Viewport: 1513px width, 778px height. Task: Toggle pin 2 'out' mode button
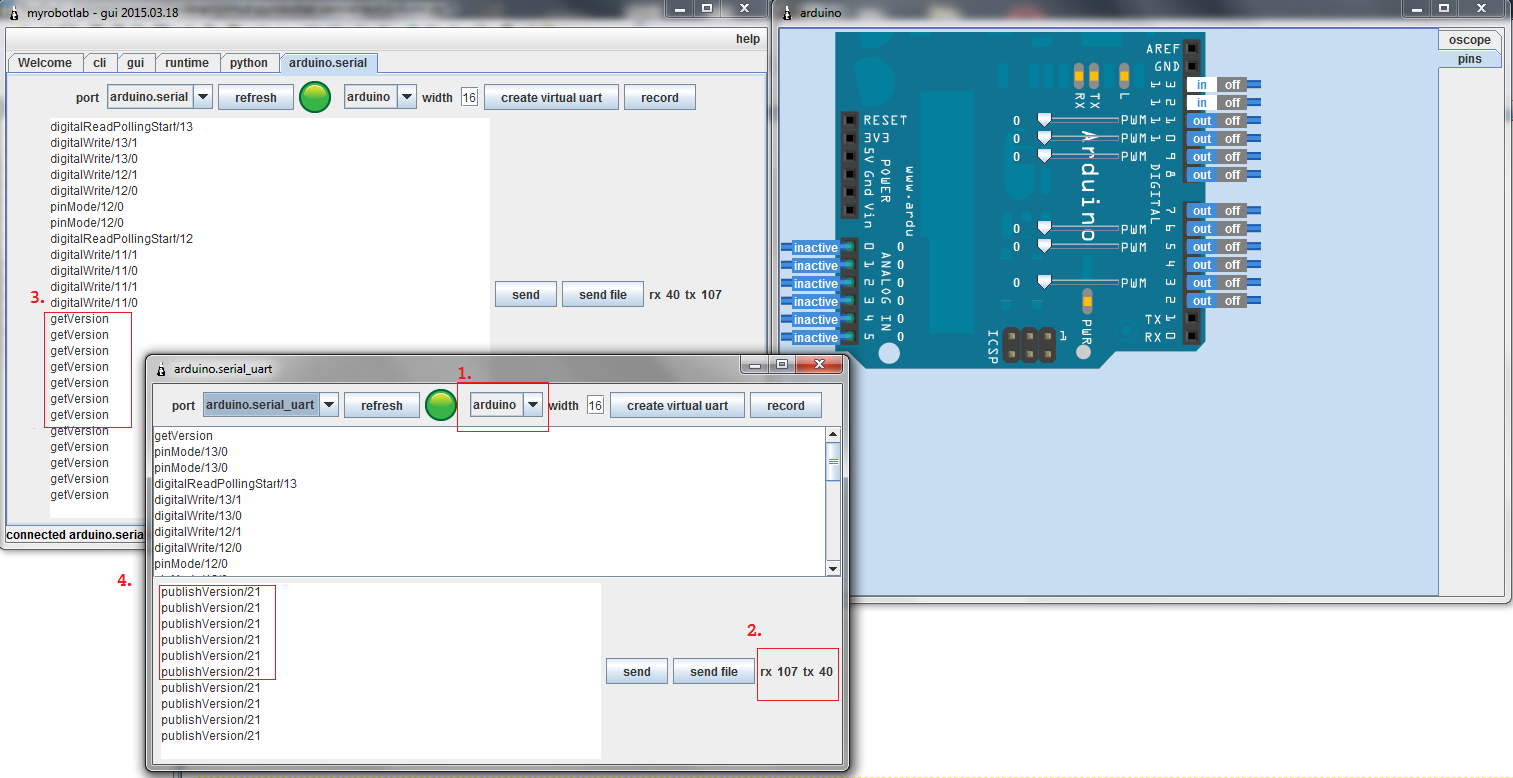(x=1201, y=301)
